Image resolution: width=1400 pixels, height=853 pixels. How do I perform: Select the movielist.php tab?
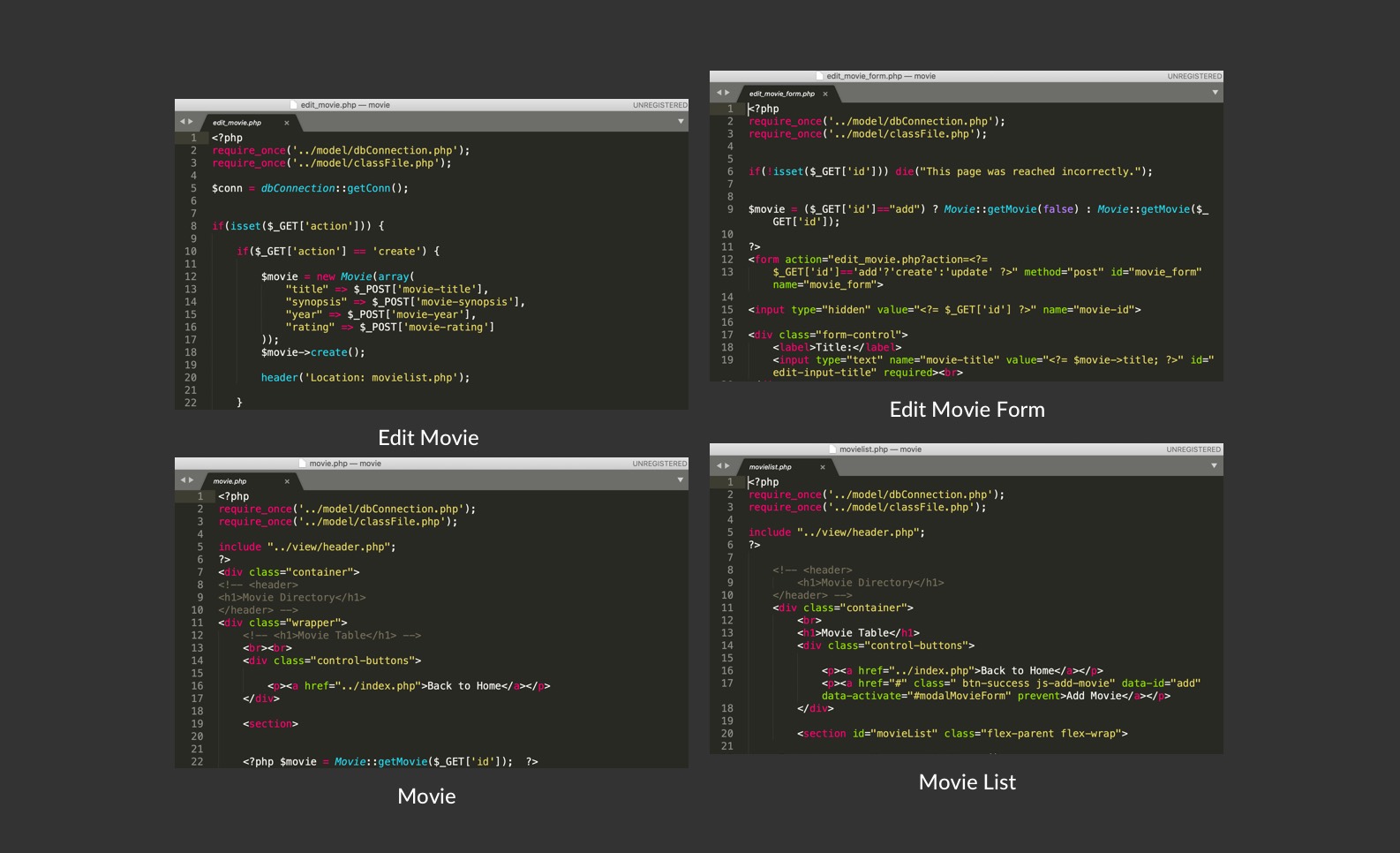click(770, 467)
